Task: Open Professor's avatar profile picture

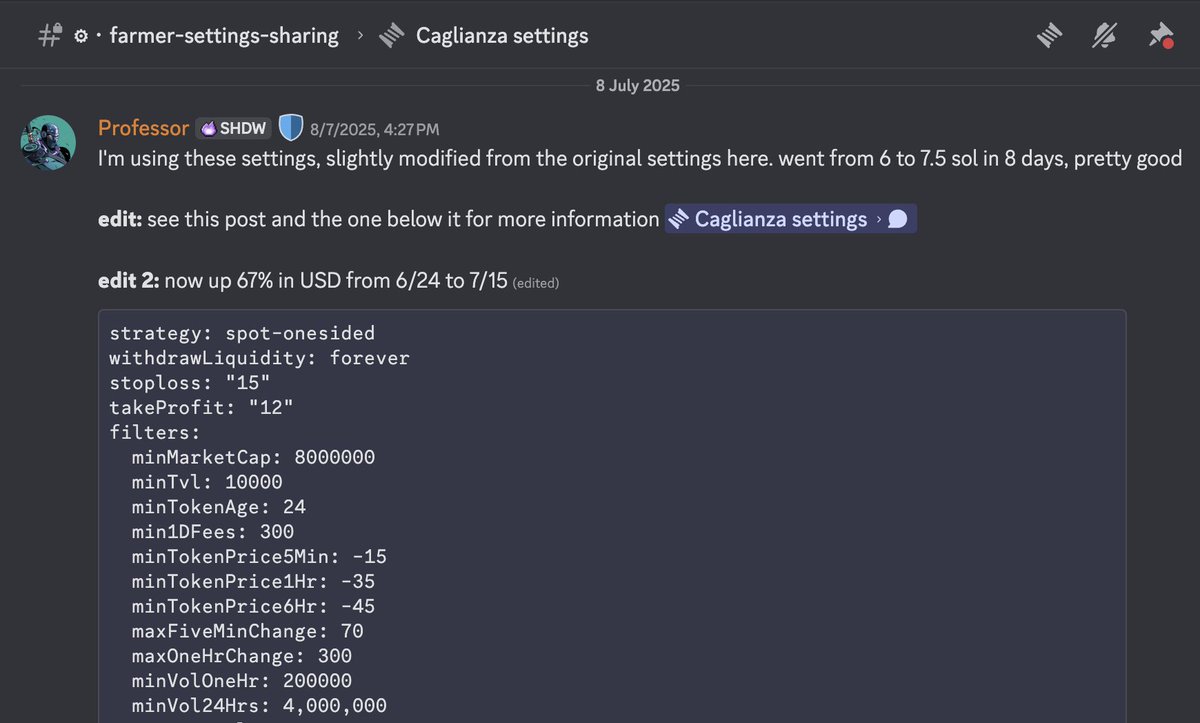Action: pos(48,142)
